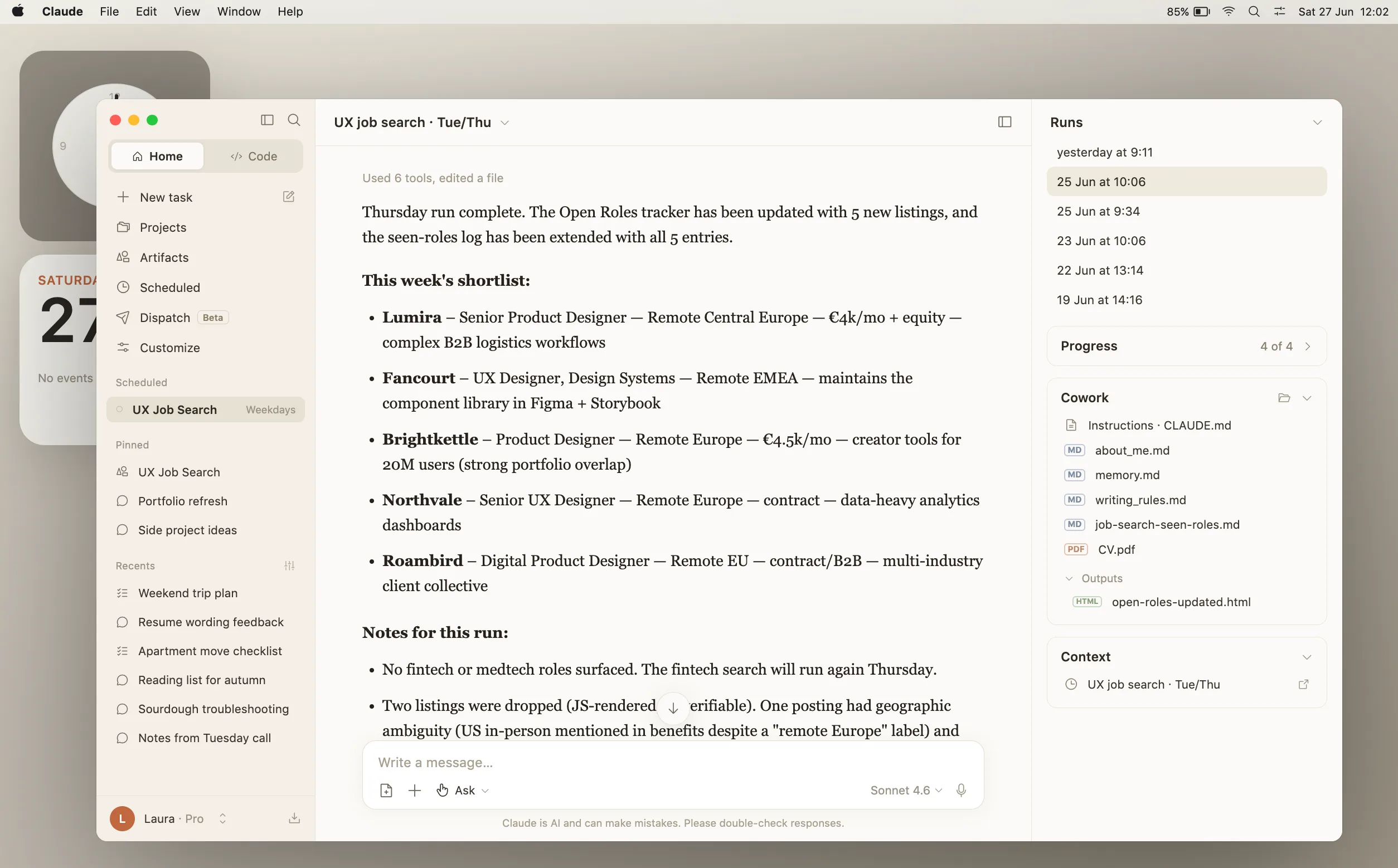The image size is (1398, 868).
Task: Open Portfolio refresh chat
Action: [206, 501]
